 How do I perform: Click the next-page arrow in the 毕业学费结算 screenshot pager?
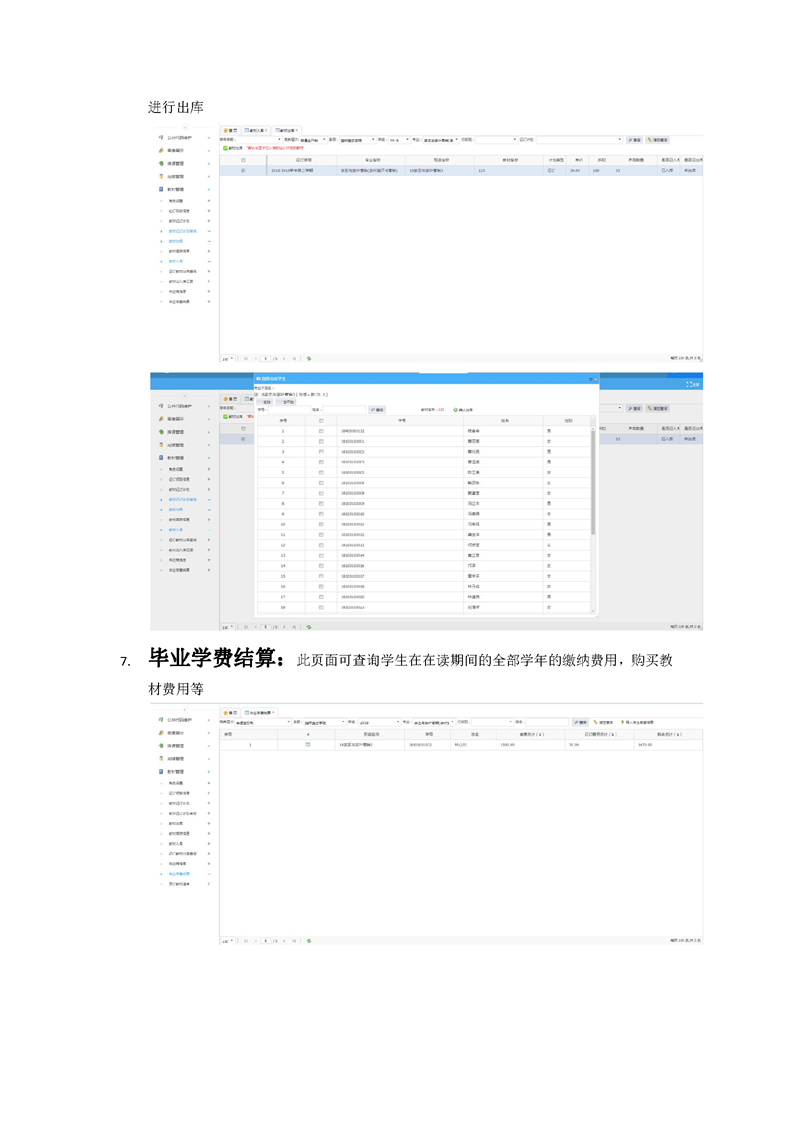[x=284, y=941]
